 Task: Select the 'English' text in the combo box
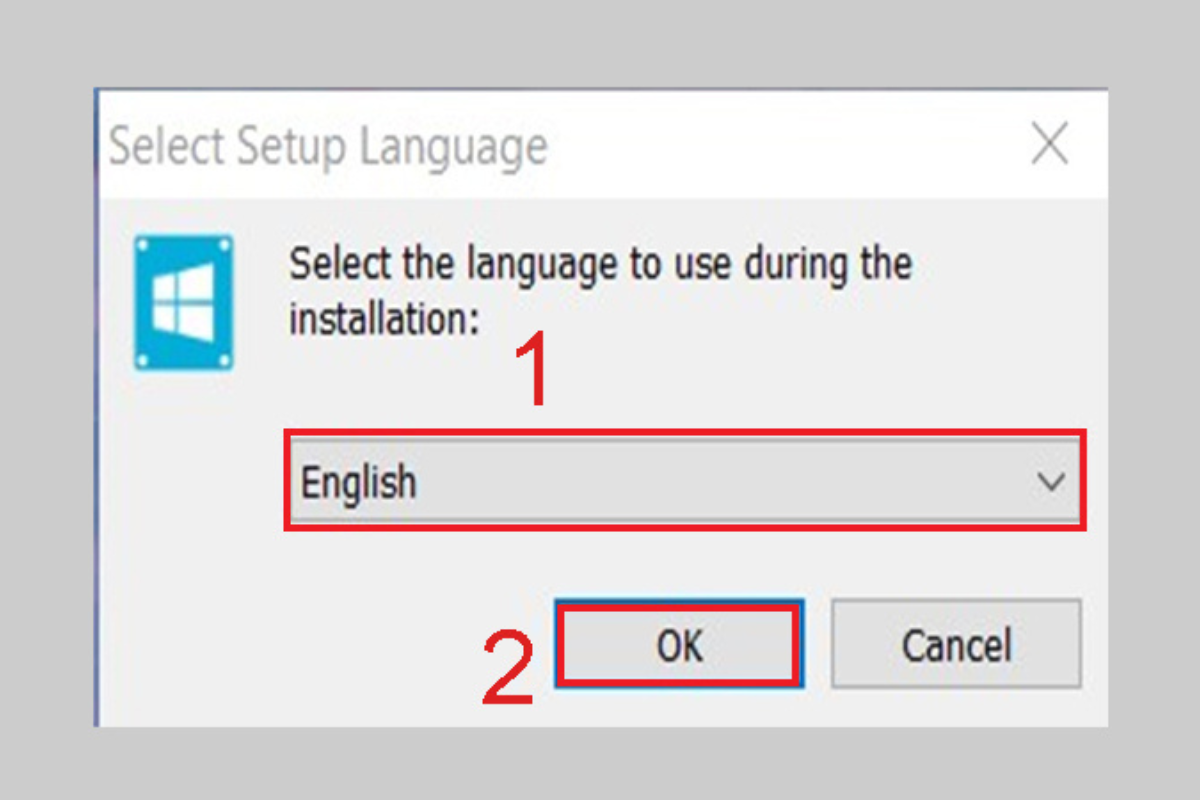click(359, 483)
